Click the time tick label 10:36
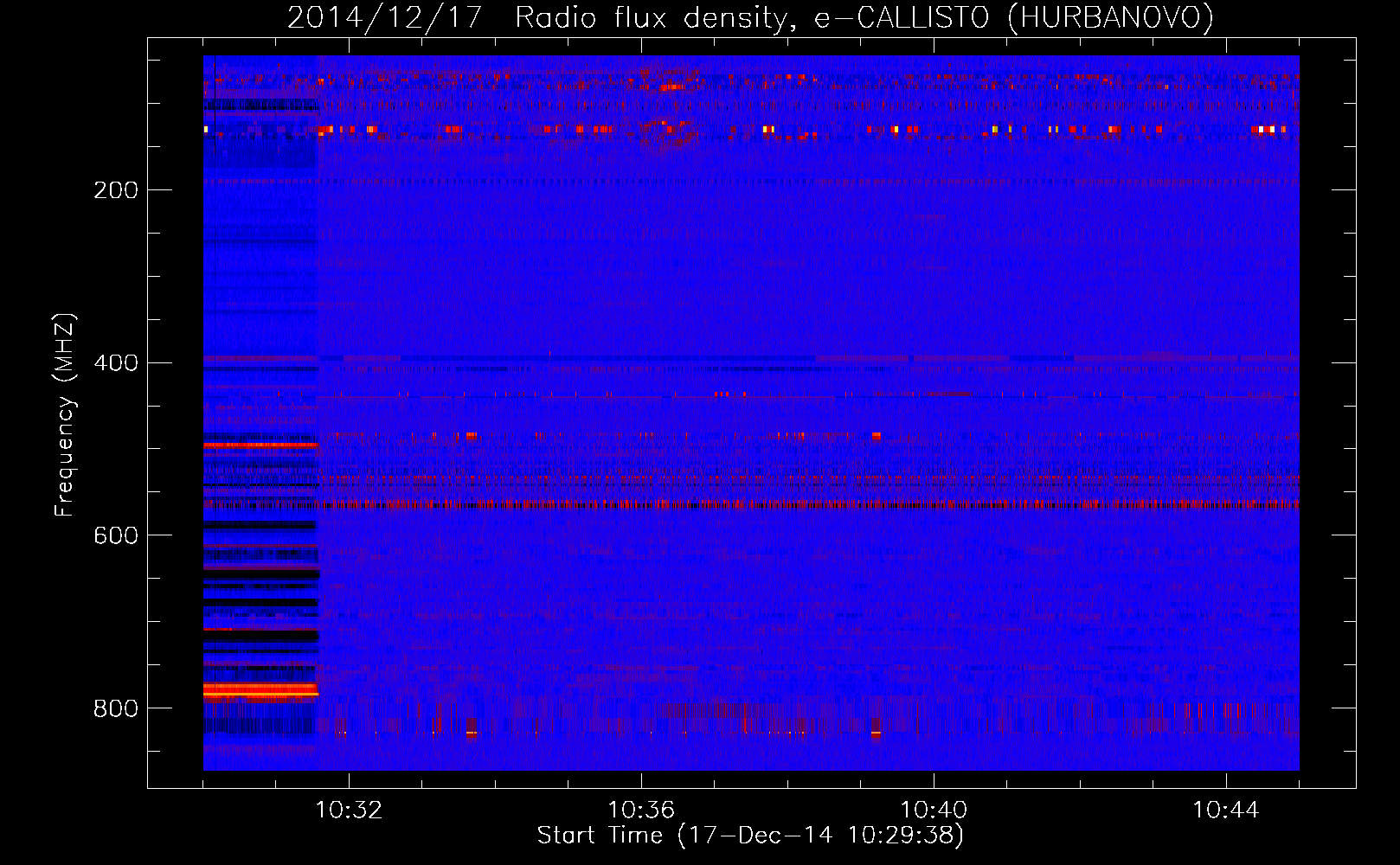Viewport: 1400px width, 865px height. (641, 811)
